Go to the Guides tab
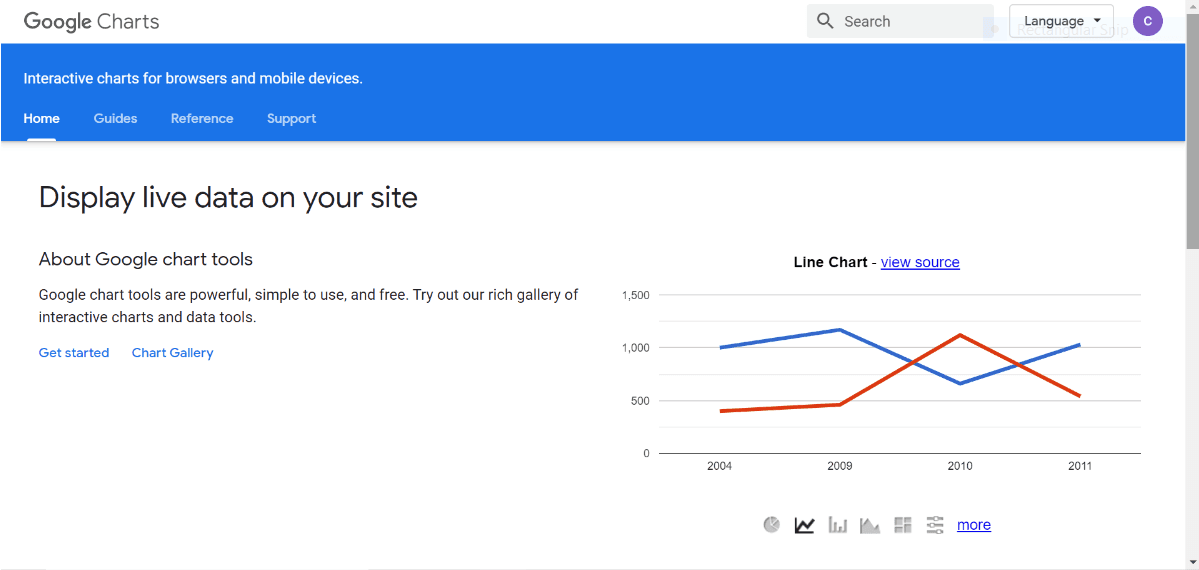1199x570 pixels. 115,118
